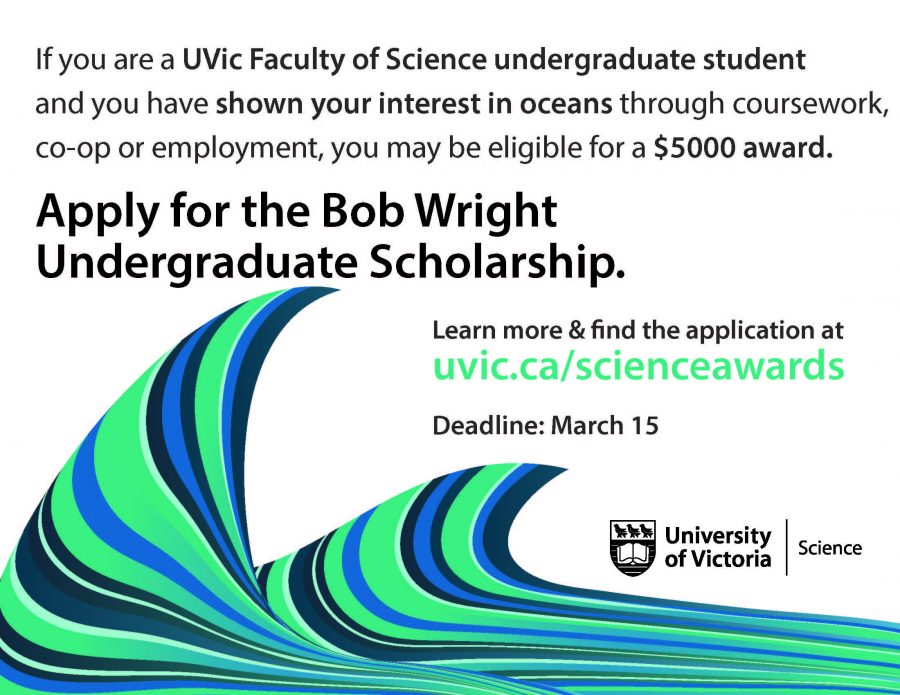This screenshot has height=695, width=900.
Task: Select the "Science" label beside the logo
Action: point(829,548)
